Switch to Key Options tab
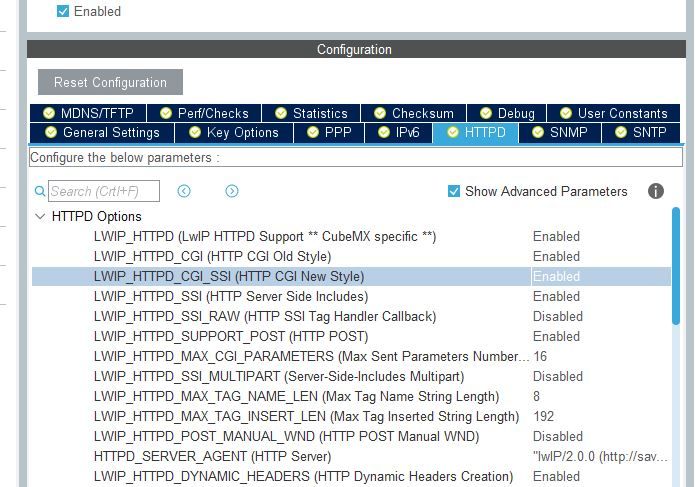 (234, 133)
